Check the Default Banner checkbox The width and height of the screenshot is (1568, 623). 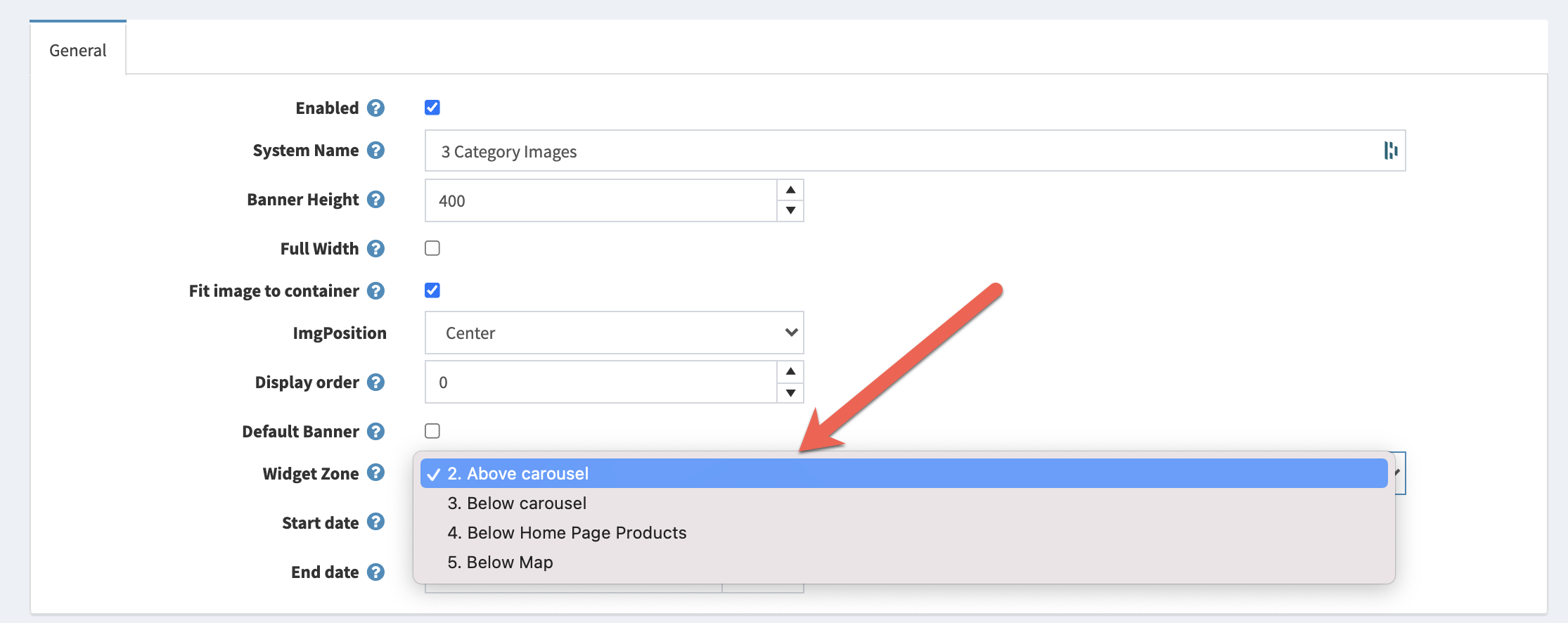click(432, 431)
